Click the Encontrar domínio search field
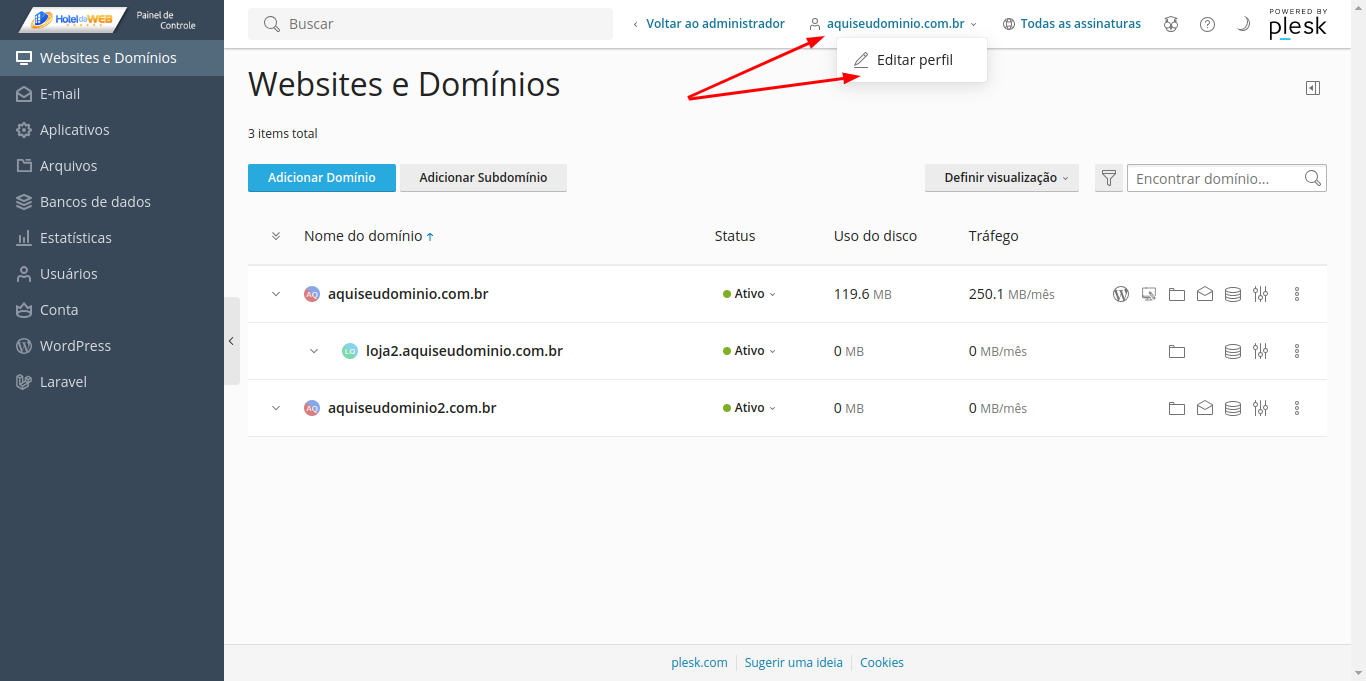 click(x=1217, y=178)
